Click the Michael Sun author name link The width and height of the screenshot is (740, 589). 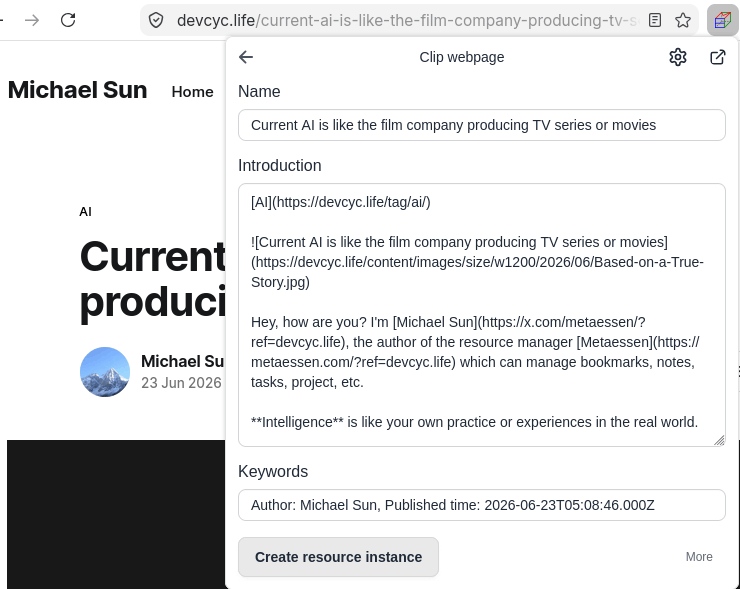183,361
